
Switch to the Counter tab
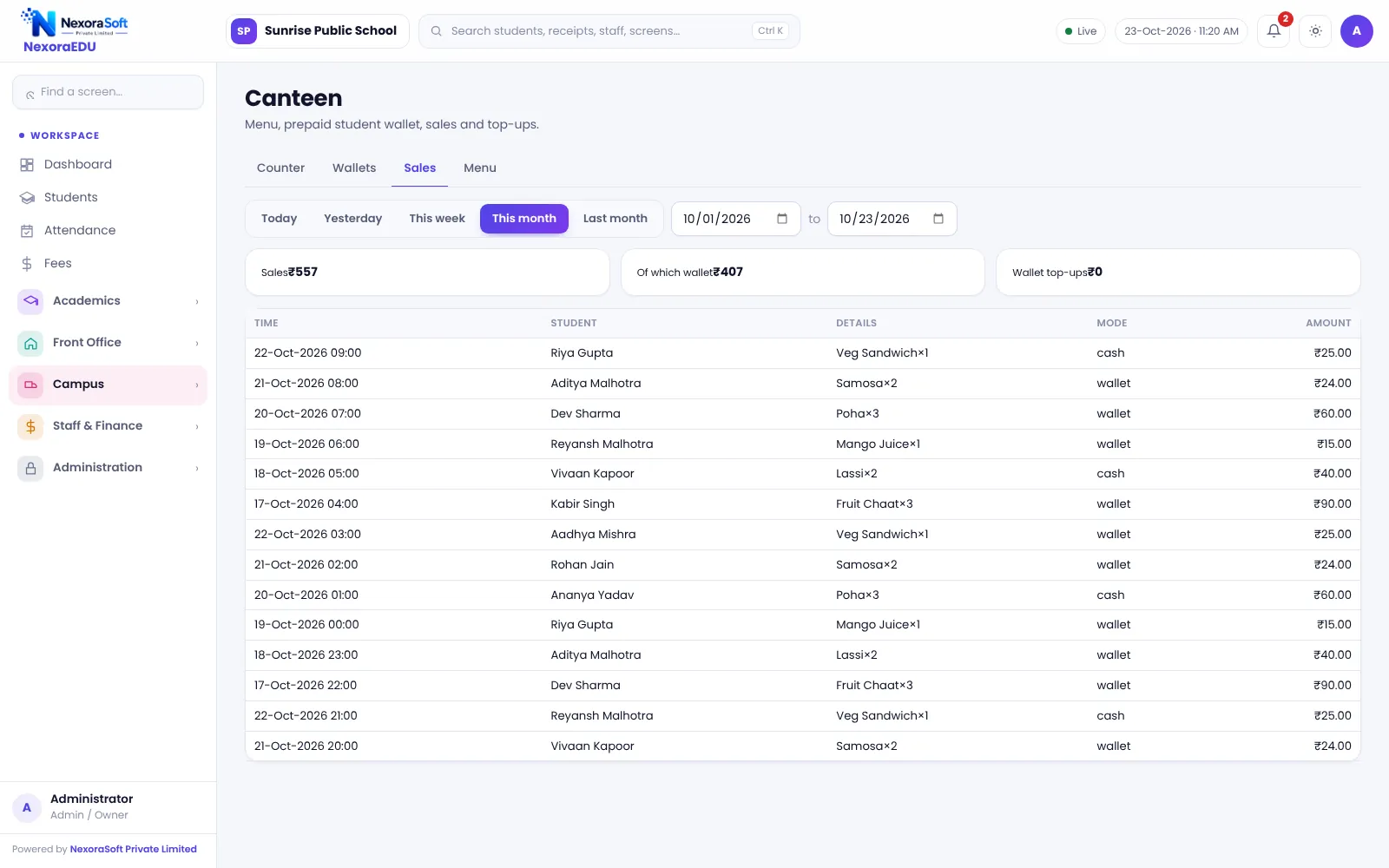(x=280, y=168)
